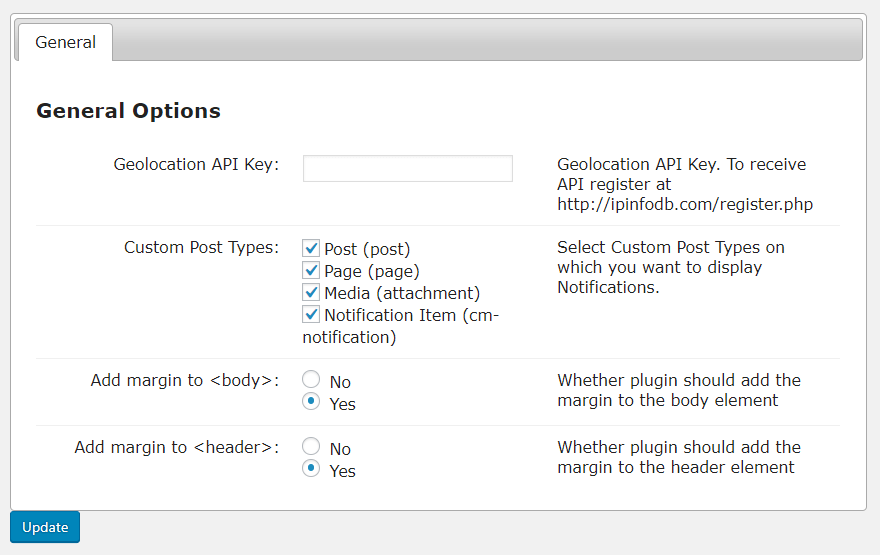Image resolution: width=880 pixels, height=555 pixels.
Task: Click the "Add margin to <header>:" label
Action: [176, 447]
